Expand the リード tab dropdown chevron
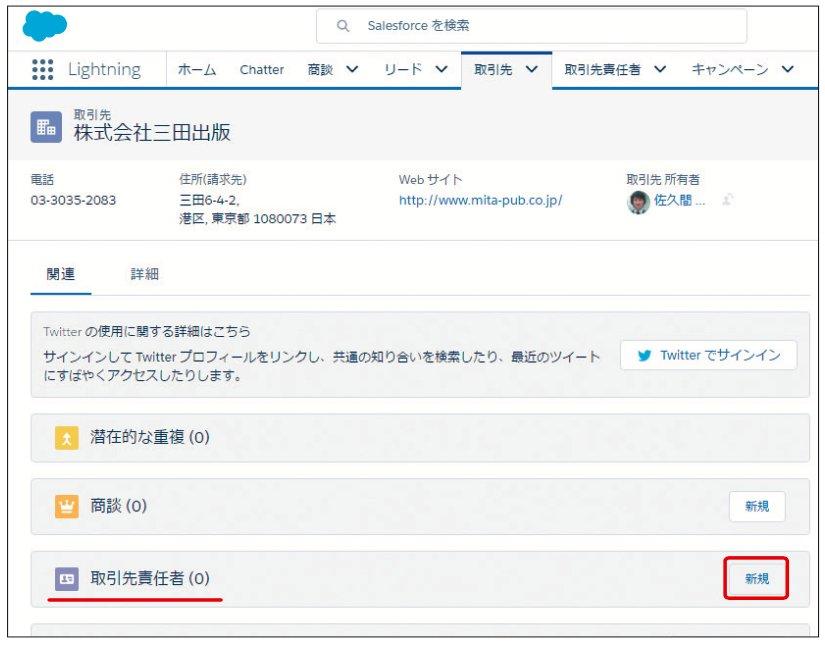The image size is (825, 645). [441, 69]
